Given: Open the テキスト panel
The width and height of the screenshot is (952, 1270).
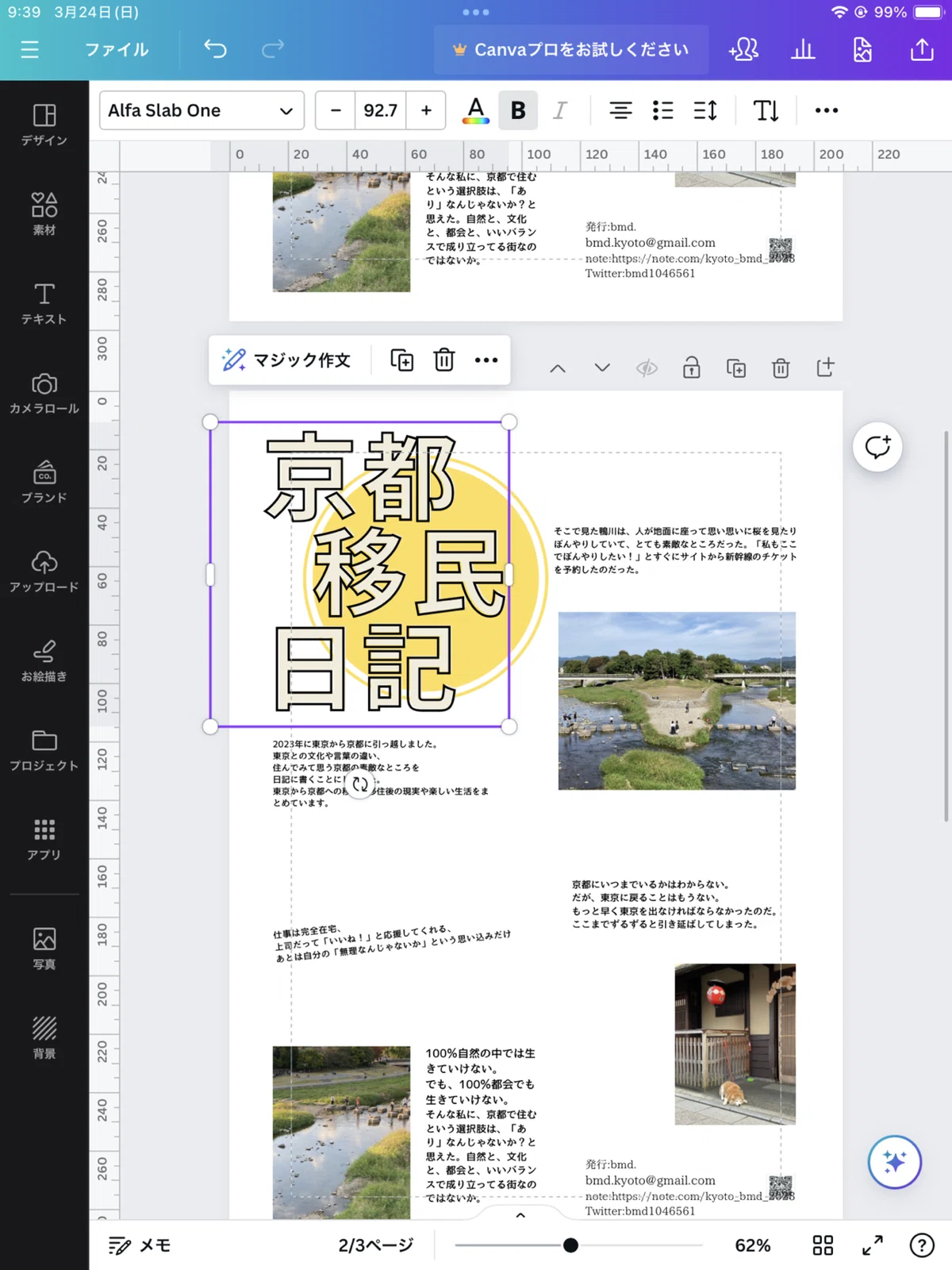Looking at the screenshot, I should (x=44, y=303).
